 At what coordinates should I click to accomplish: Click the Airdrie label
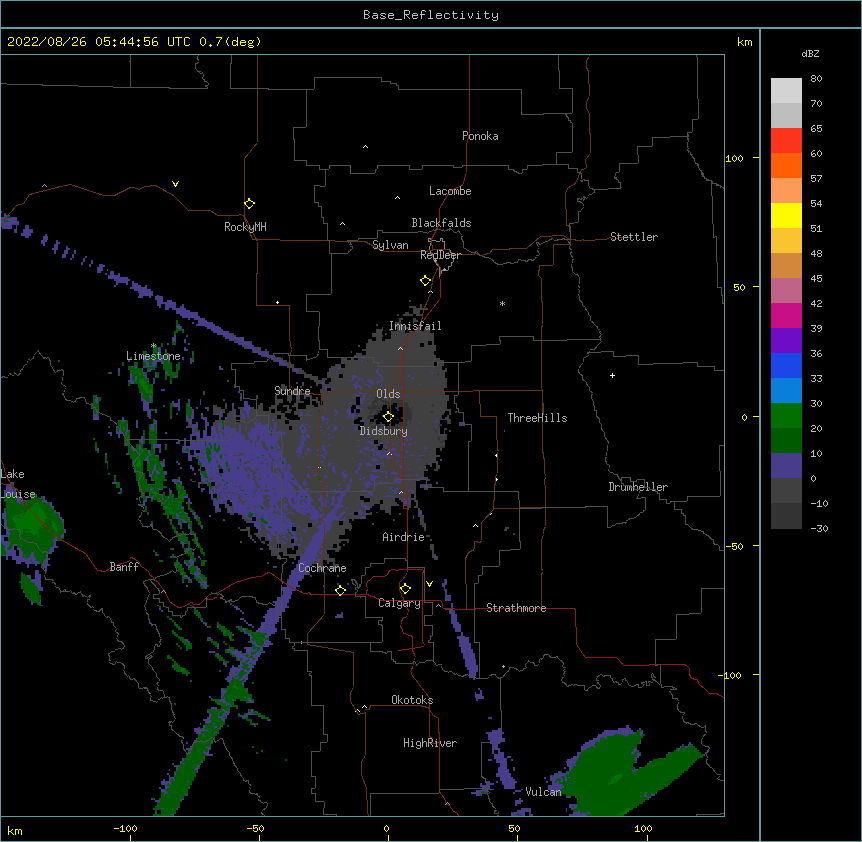coord(404,537)
